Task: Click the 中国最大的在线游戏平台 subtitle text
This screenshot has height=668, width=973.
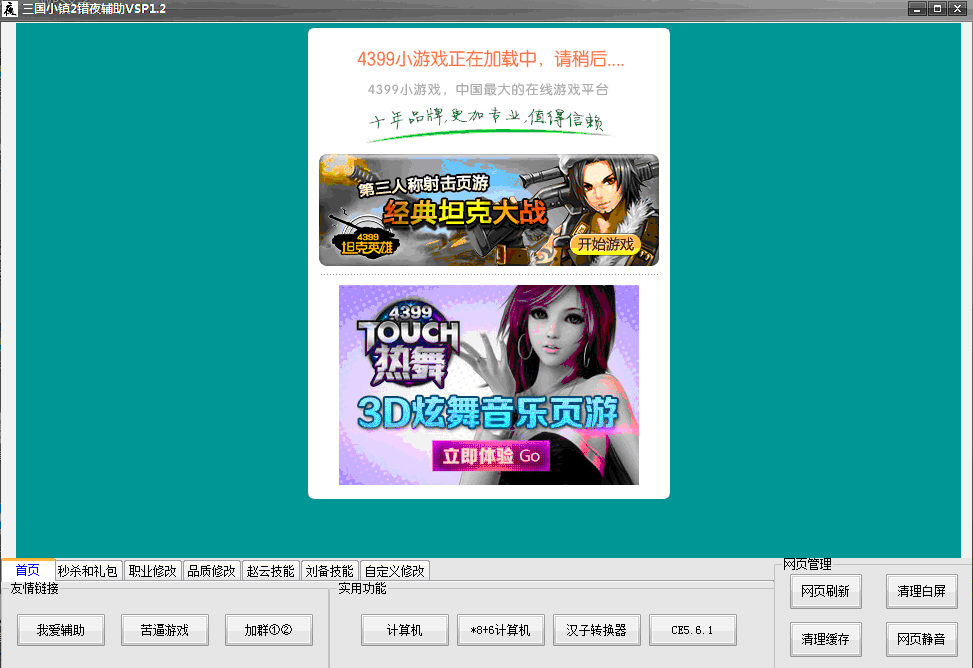Action: click(x=532, y=89)
